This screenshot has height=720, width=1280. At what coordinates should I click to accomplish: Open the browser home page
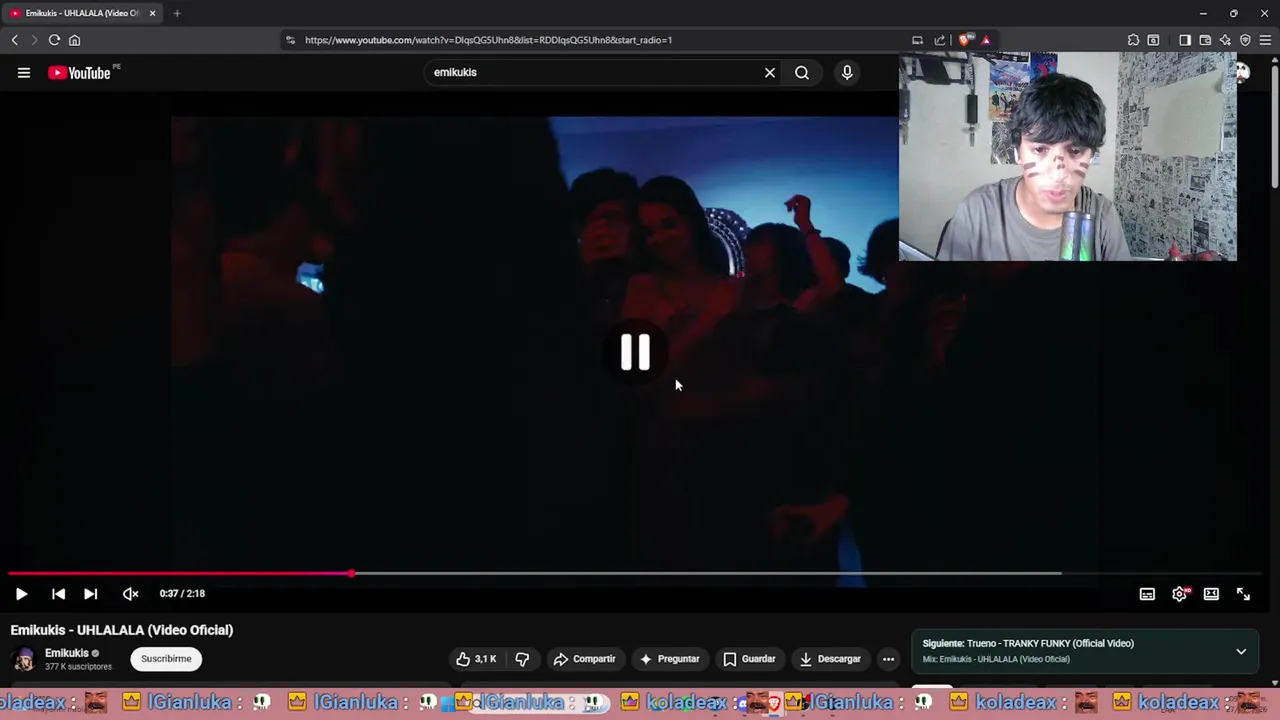[x=74, y=40]
